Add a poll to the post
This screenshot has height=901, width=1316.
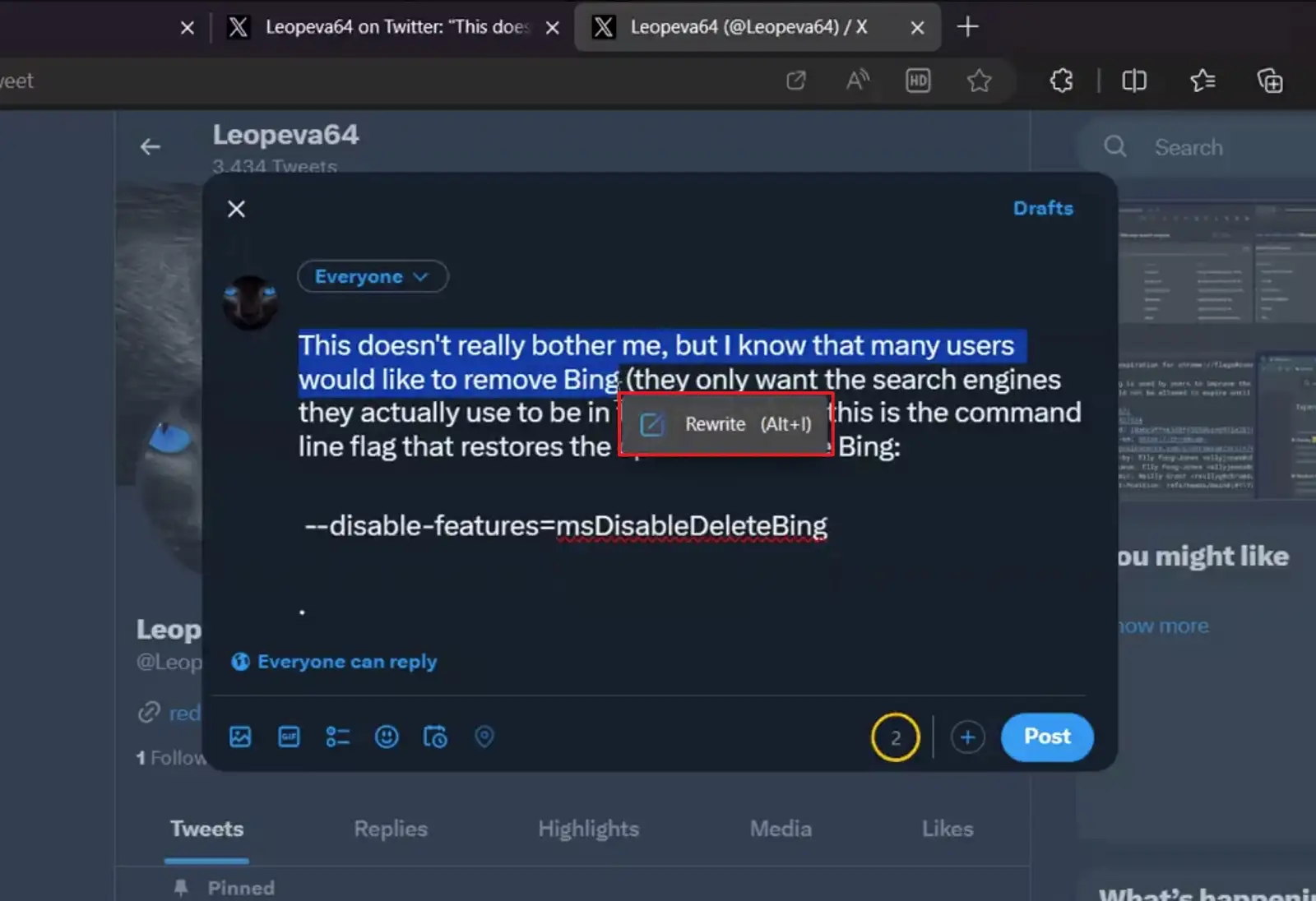tap(338, 737)
